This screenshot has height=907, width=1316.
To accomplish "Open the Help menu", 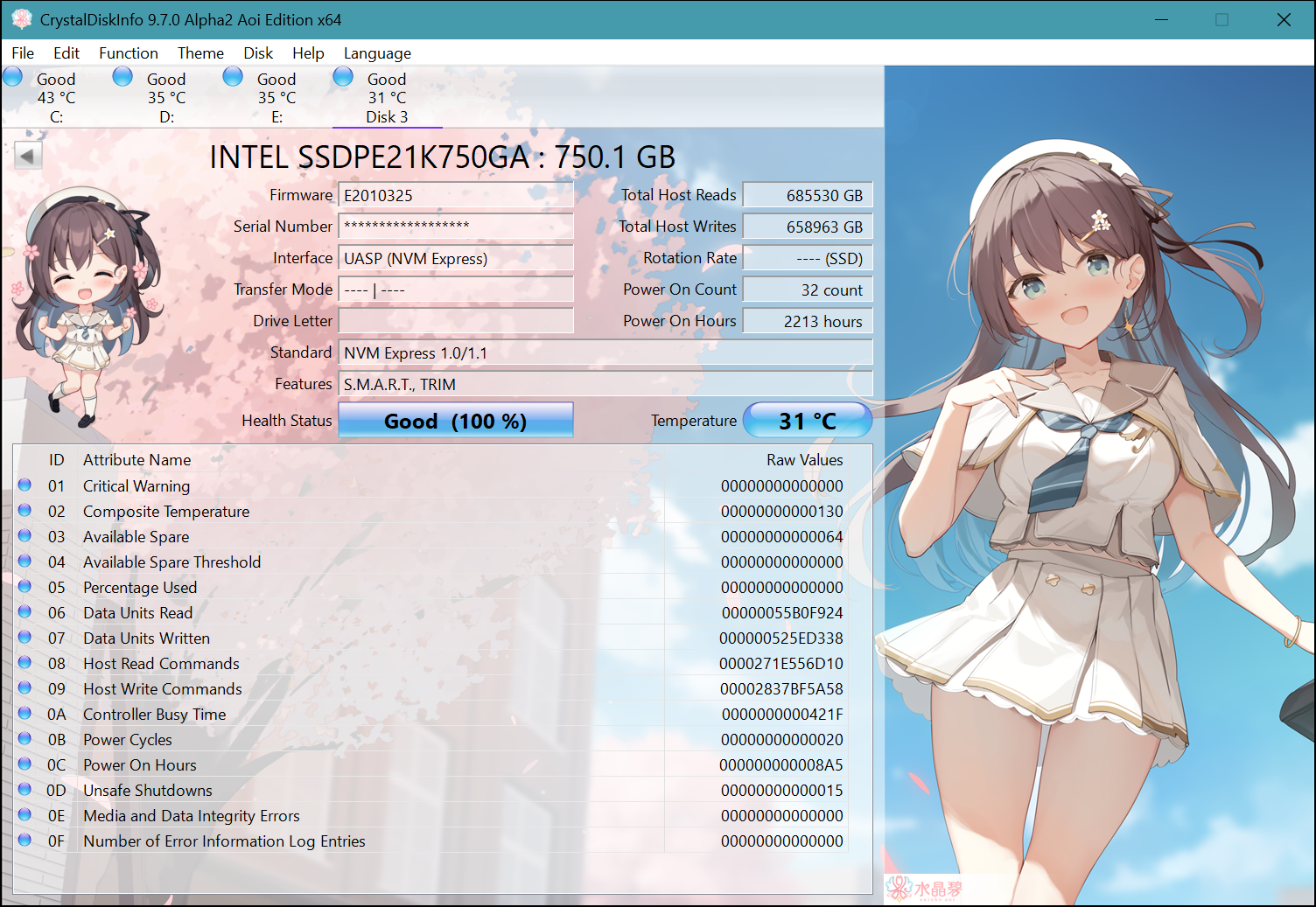I will pyautogui.click(x=308, y=53).
